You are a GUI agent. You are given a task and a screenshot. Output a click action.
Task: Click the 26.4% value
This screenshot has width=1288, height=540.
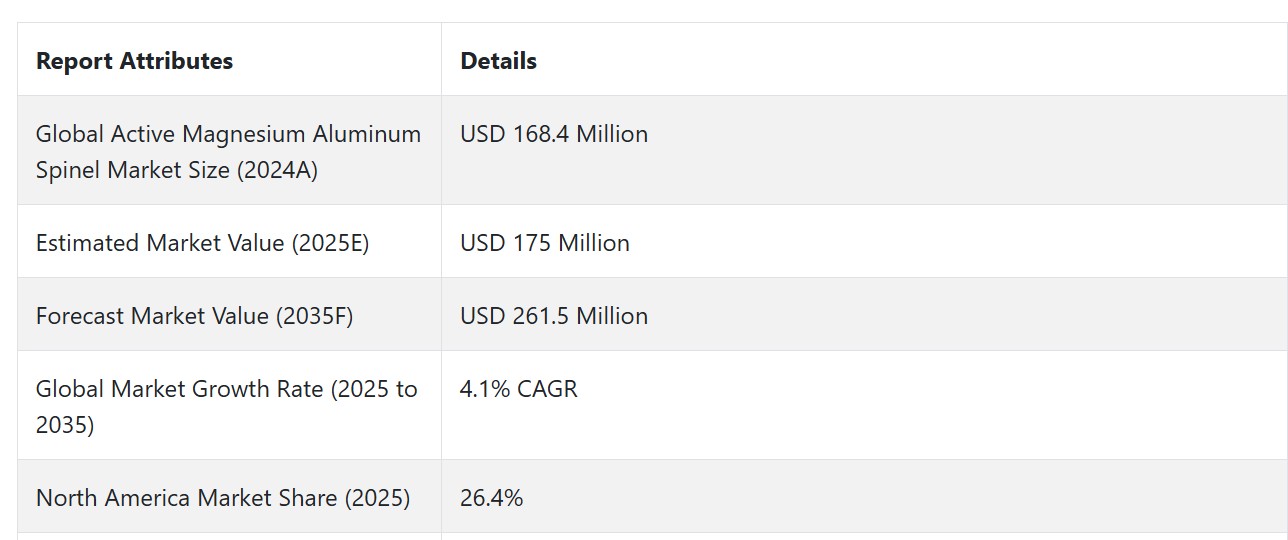click(x=491, y=498)
